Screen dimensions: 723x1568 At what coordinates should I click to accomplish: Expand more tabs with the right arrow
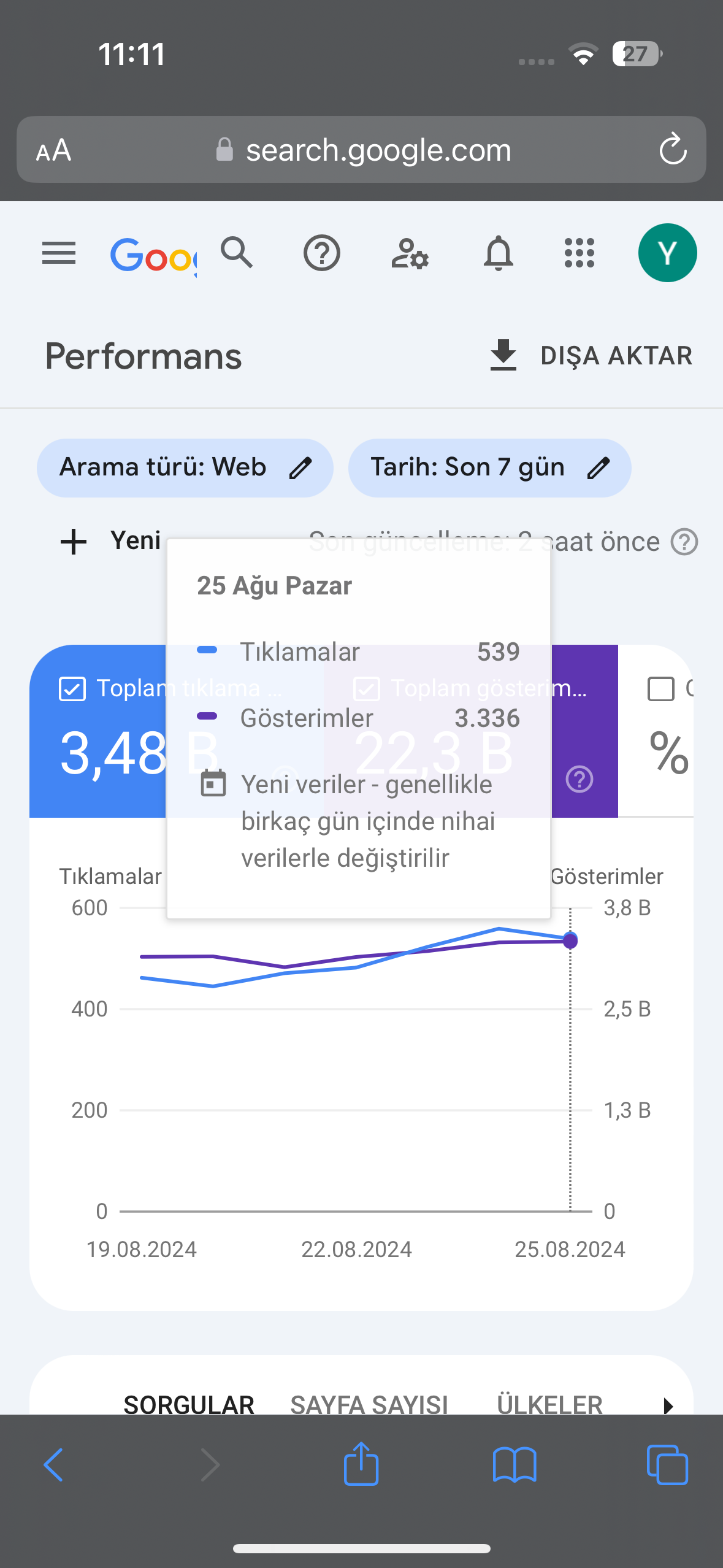[x=668, y=1405]
